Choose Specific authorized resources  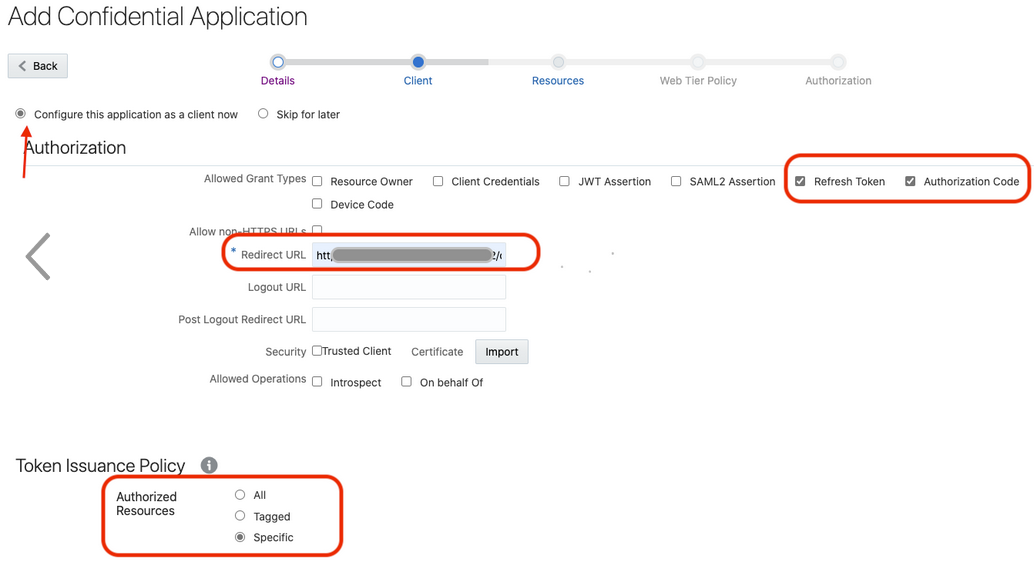240,537
